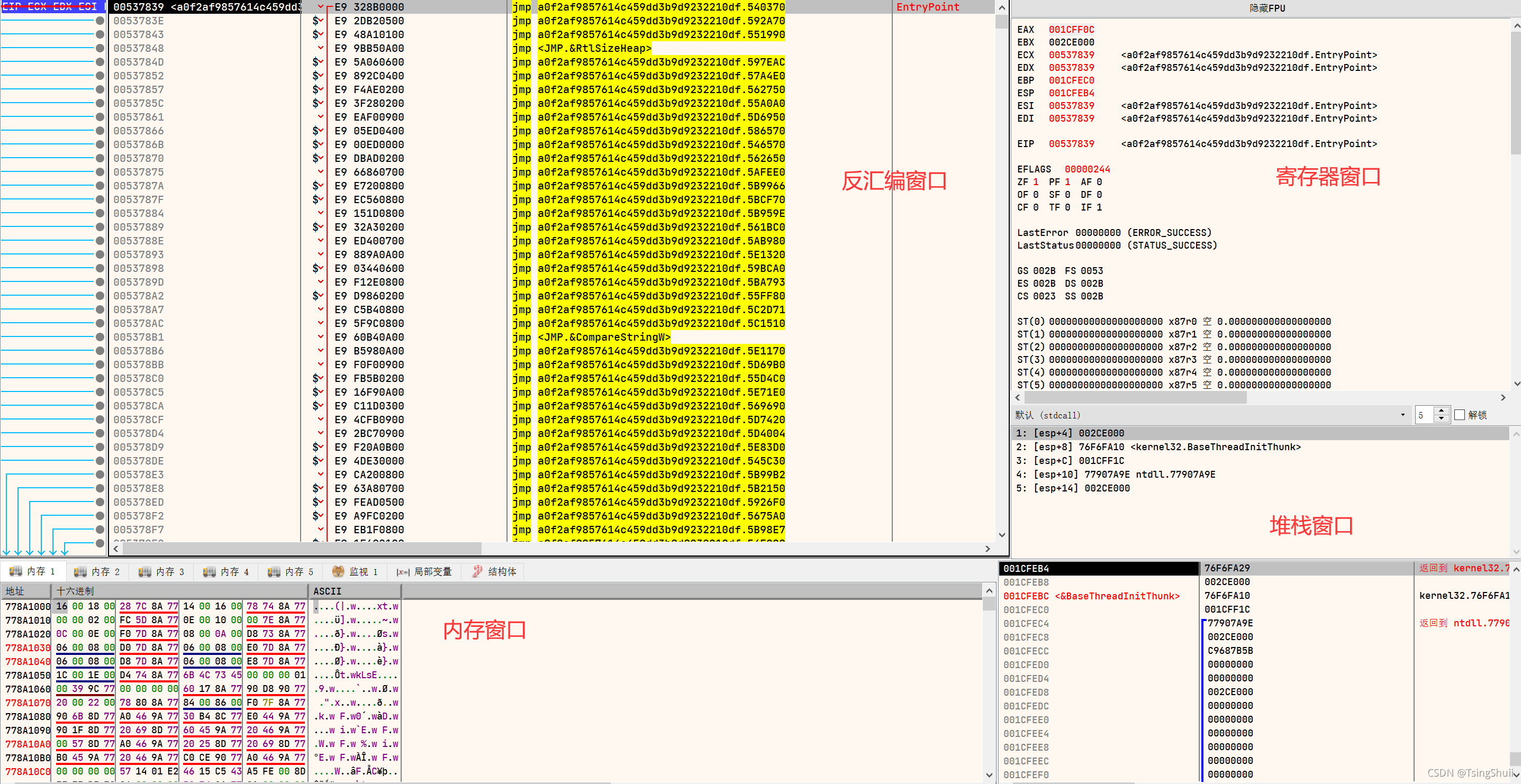Click the 结构体 struct candy-cane icon
Viewport: 1521px width, 784px height.
coord(477,571)
